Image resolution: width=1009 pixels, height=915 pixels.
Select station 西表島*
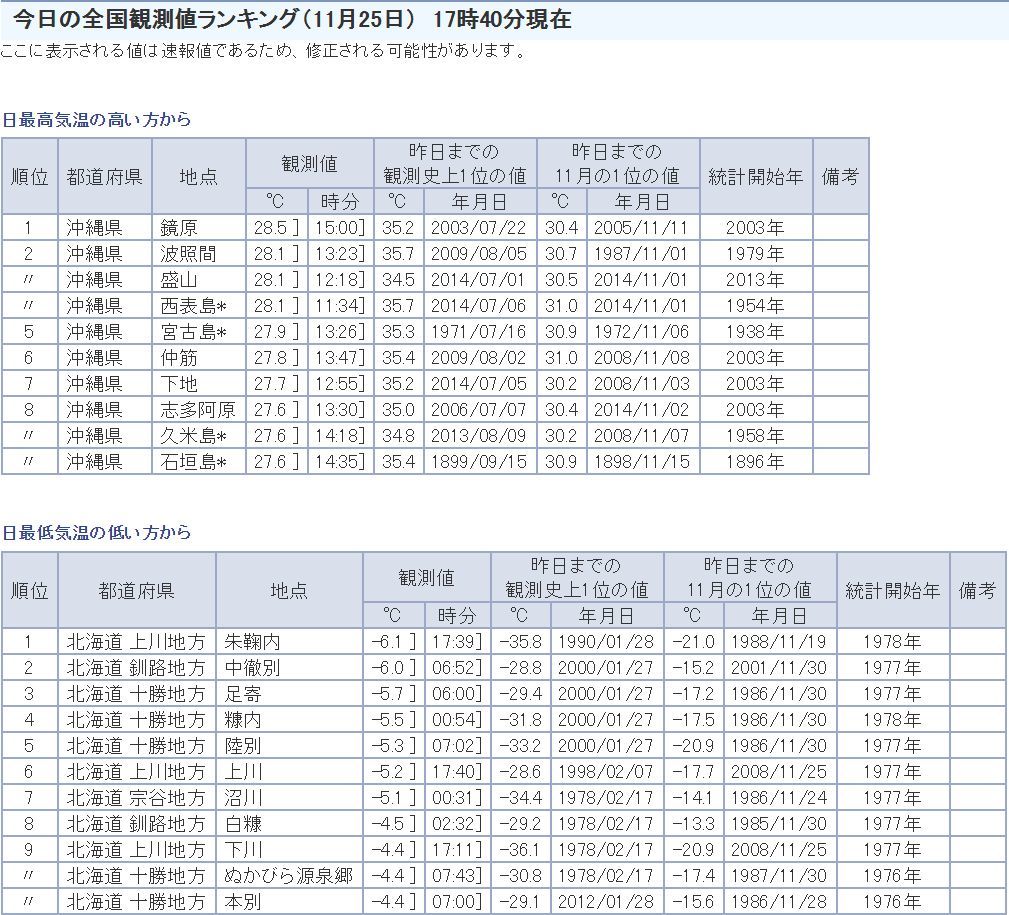point(194,306)
